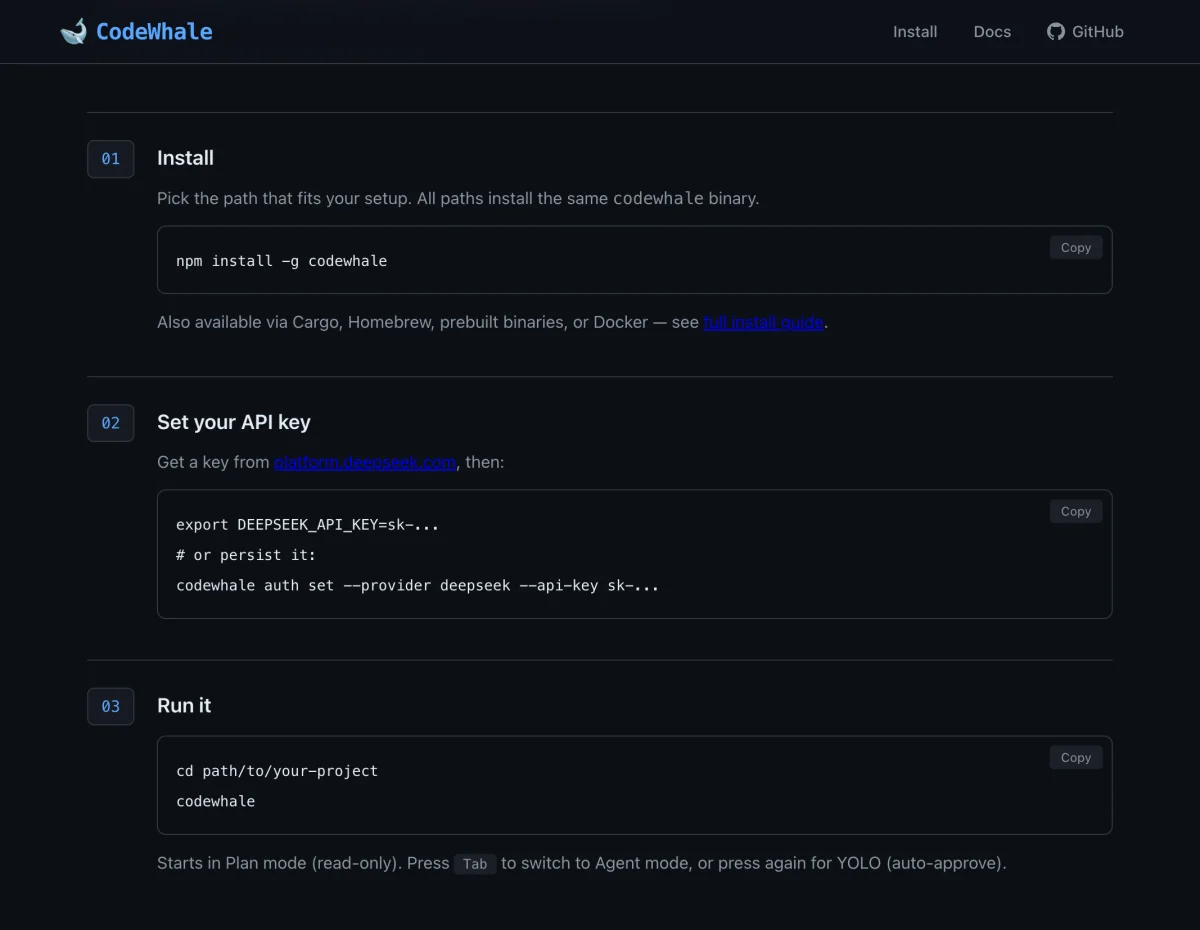Visit the platform.deepseek.com link
The height and width of the screenshot is (930, 1200).
pyautogui.click(x=365, y=463)
